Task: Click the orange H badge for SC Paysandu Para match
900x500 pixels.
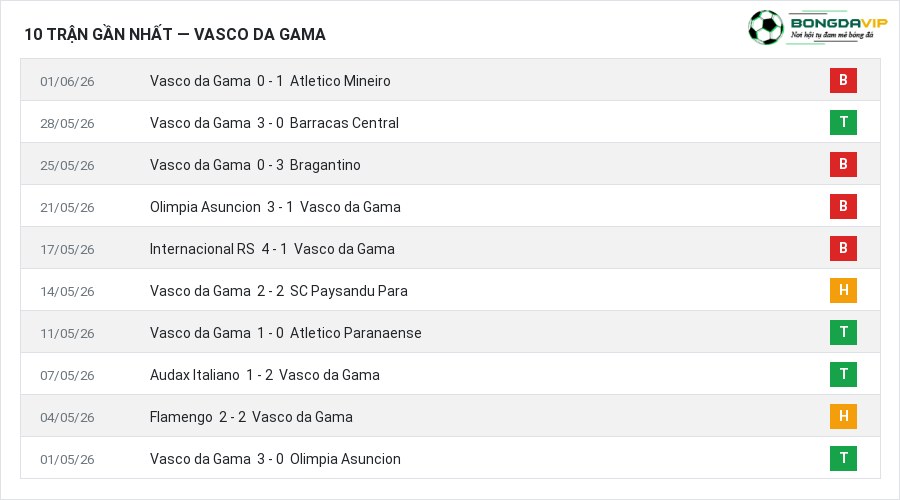Action: pyautogui.click(x=843, y=290)
